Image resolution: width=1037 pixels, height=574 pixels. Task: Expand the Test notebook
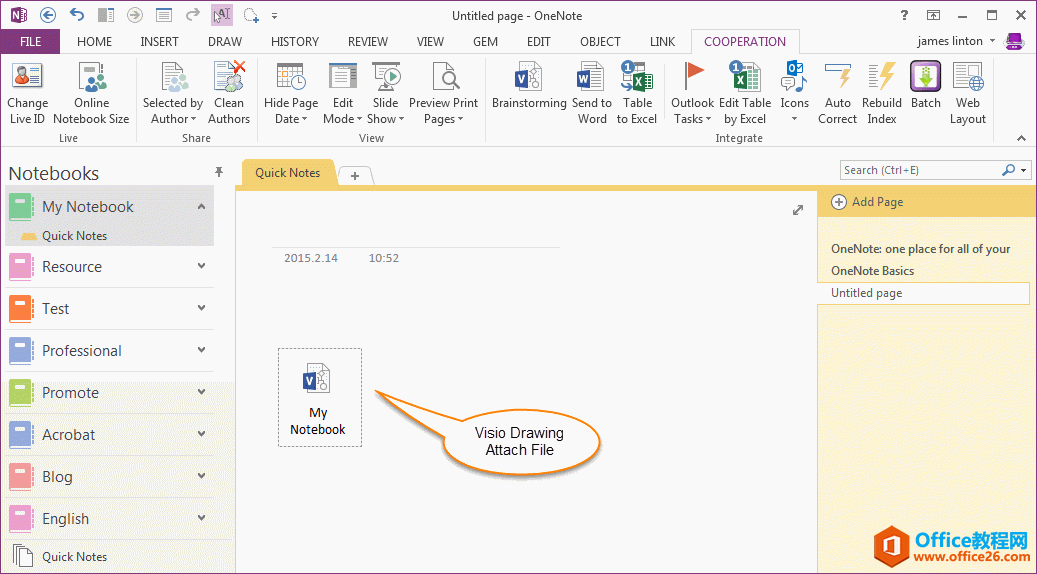(202, 308)
